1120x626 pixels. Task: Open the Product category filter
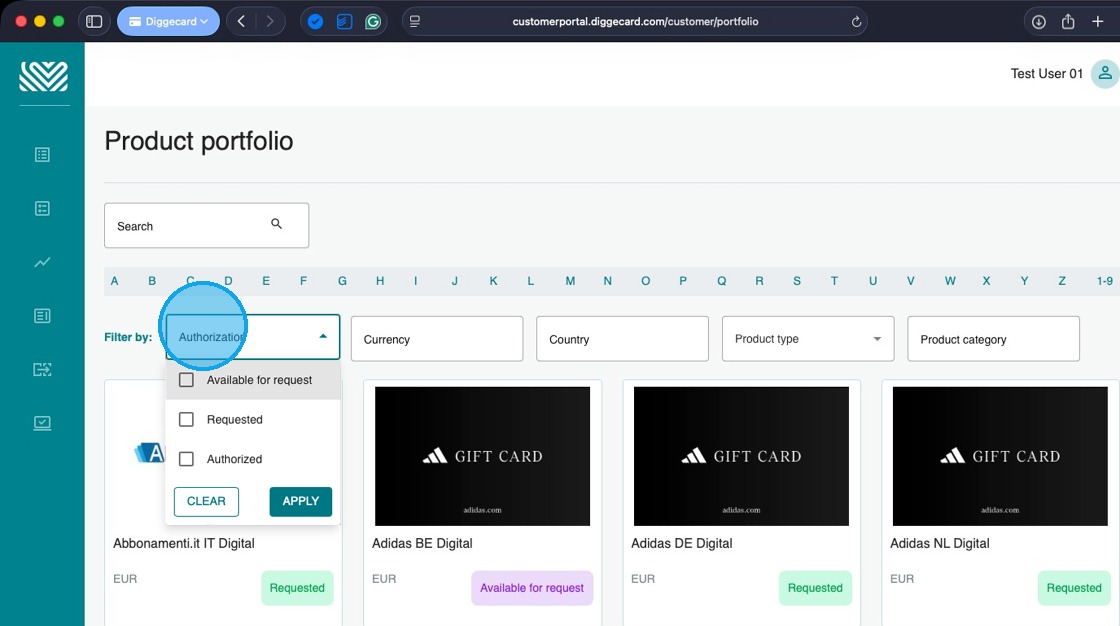pyautogui.click(x=994, y=339)
